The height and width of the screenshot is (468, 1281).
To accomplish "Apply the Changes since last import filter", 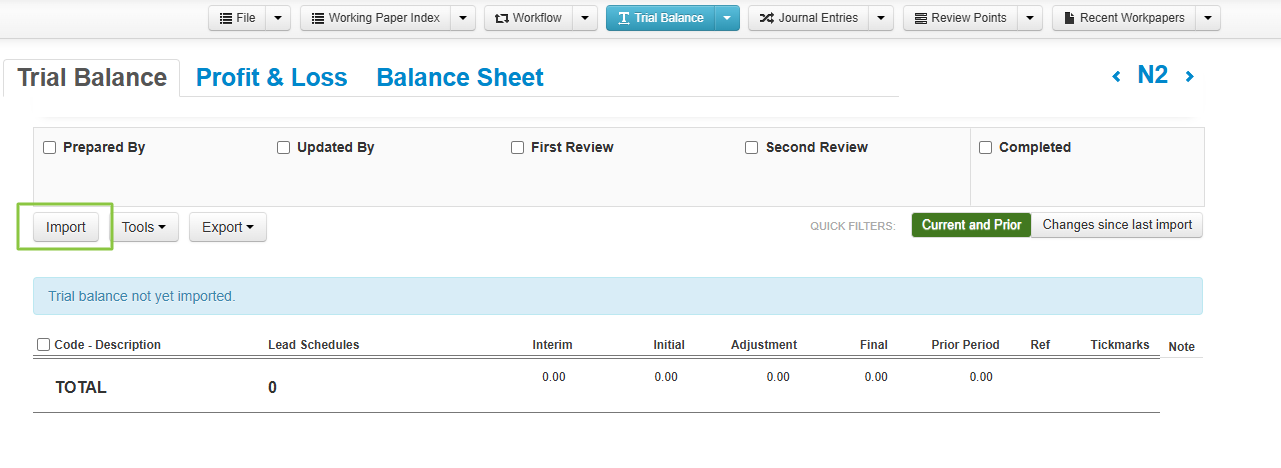I will click(1117, 225).
